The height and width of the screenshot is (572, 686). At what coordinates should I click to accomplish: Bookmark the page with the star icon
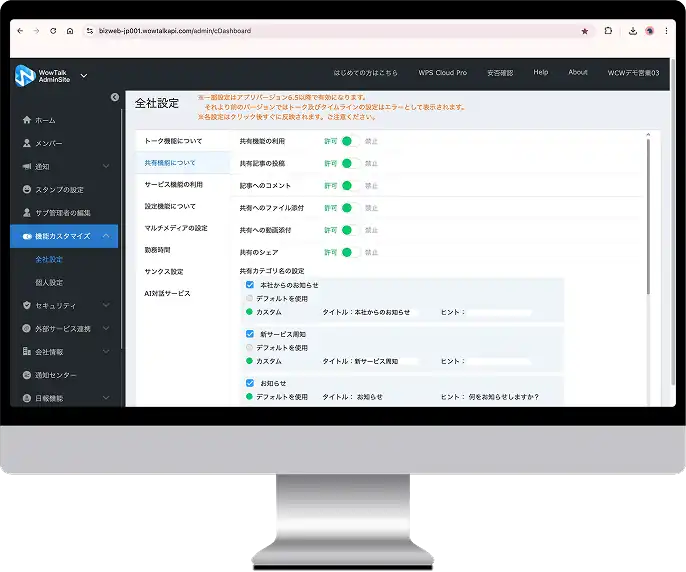584,31
